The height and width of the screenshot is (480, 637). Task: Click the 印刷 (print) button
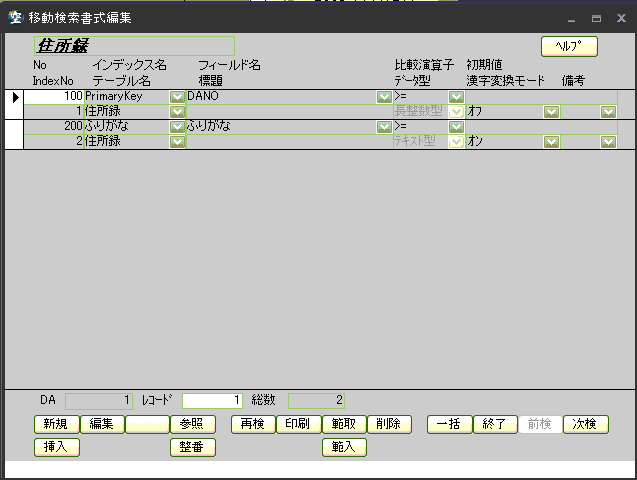[x=298, y=424]
